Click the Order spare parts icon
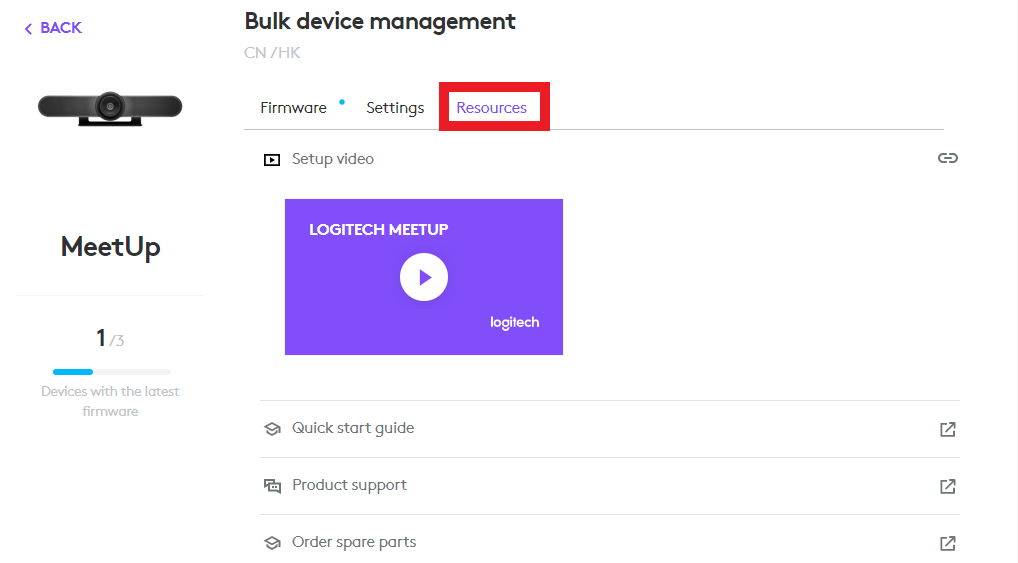Image resolution: width=1018 pixels, height=563 pixels. (272, 542)
